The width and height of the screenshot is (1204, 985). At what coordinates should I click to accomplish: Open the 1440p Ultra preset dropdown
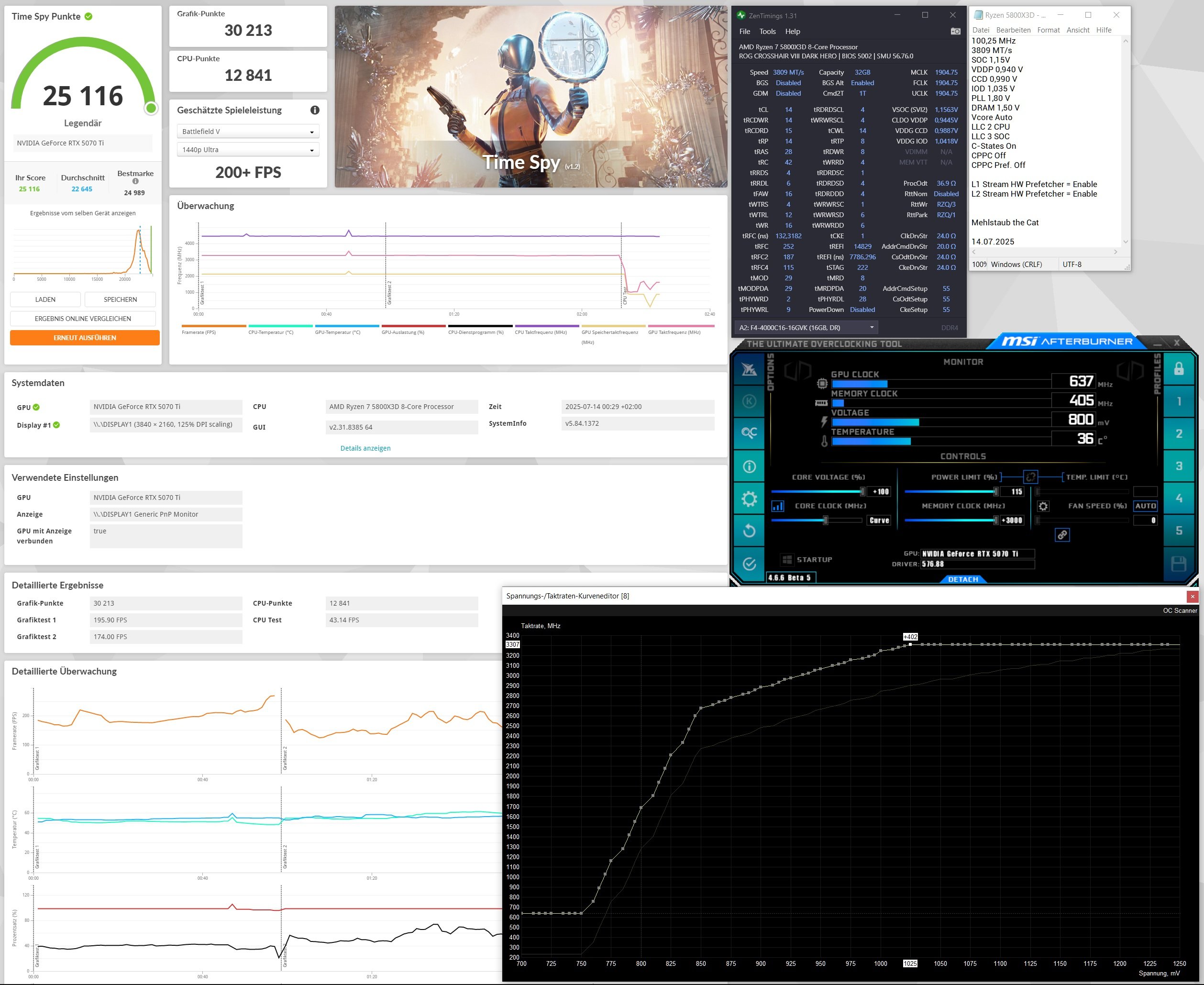click(x=248, y=149)
